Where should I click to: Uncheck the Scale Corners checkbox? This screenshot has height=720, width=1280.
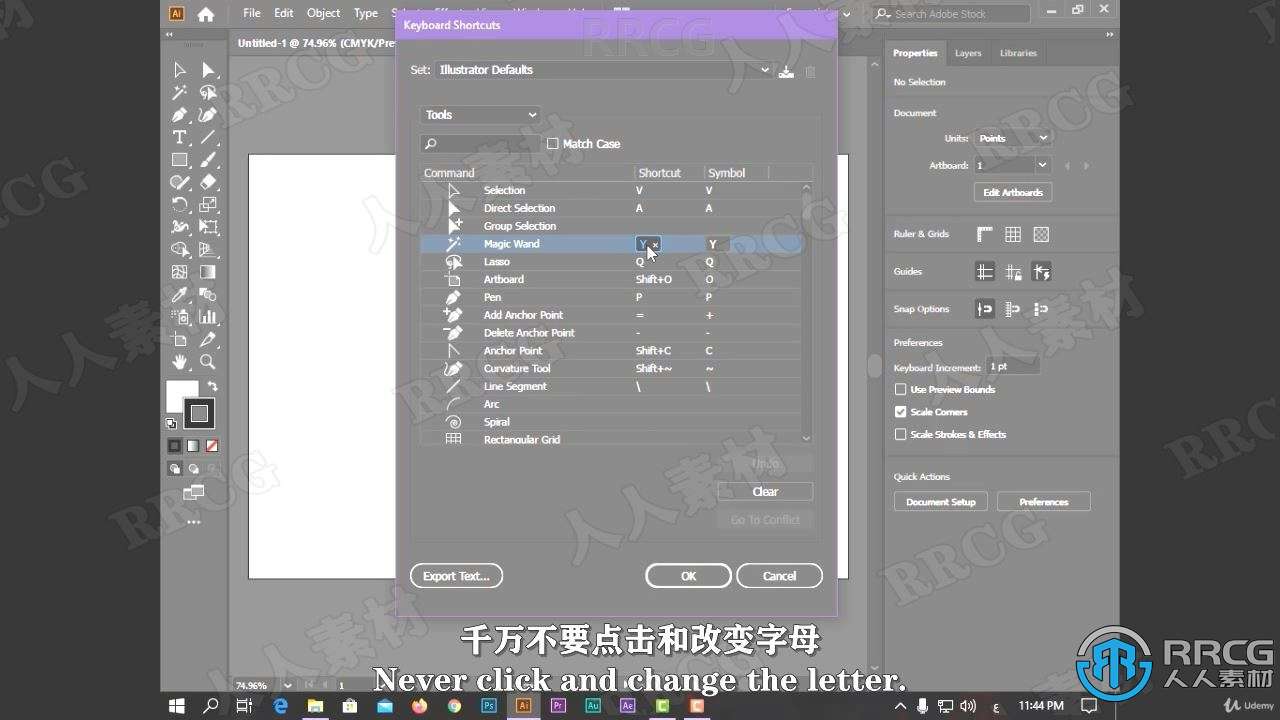pos(900,412)
